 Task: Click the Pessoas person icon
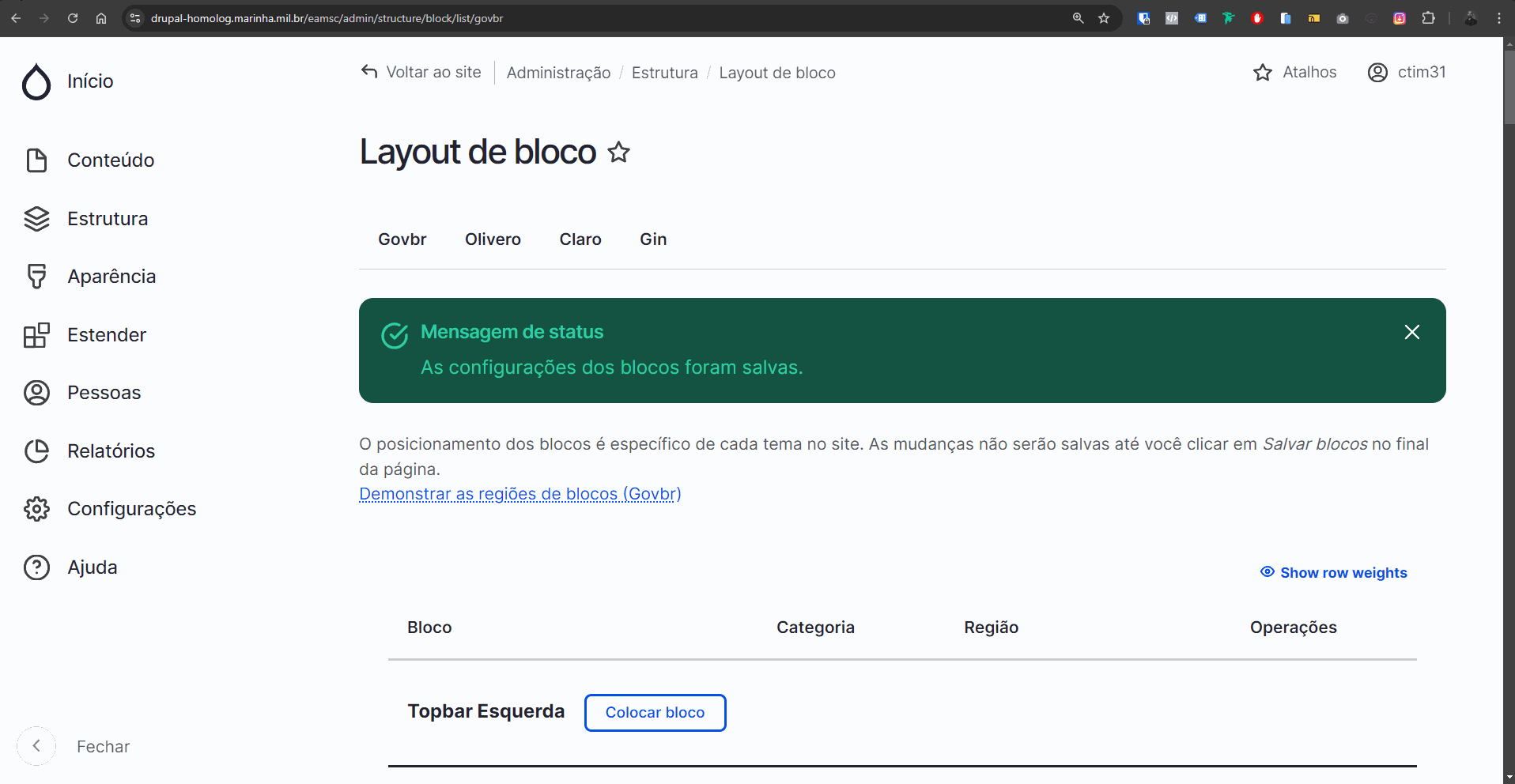click(36, 392)
